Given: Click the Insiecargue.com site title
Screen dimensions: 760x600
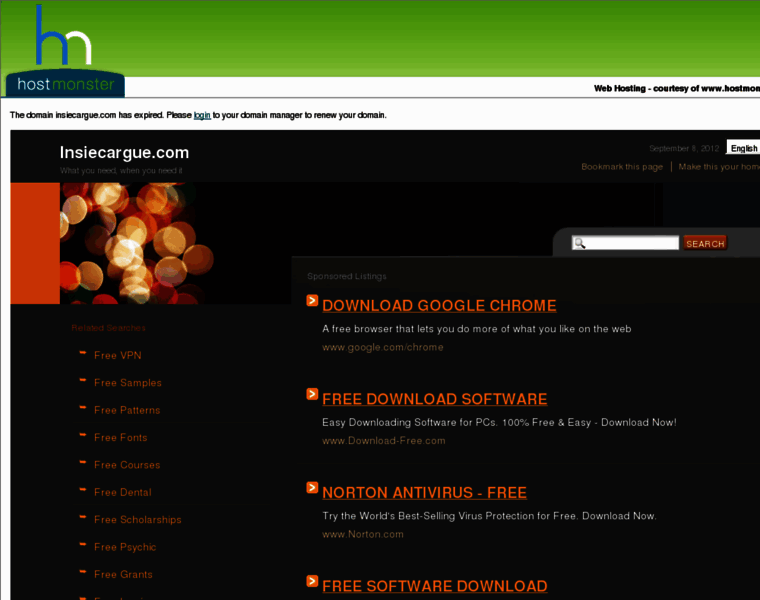Looking at the screenshot, I should 125,153.
